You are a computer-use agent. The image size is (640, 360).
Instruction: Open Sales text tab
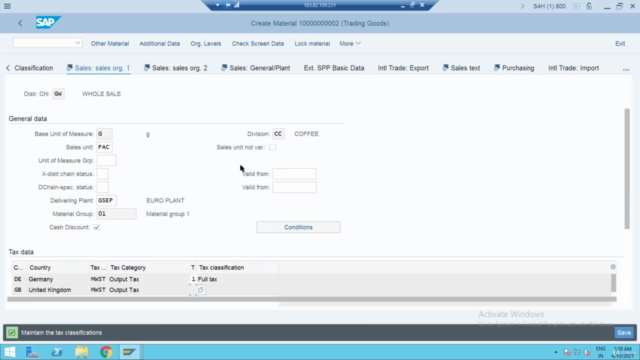click(x=461, y=68)
